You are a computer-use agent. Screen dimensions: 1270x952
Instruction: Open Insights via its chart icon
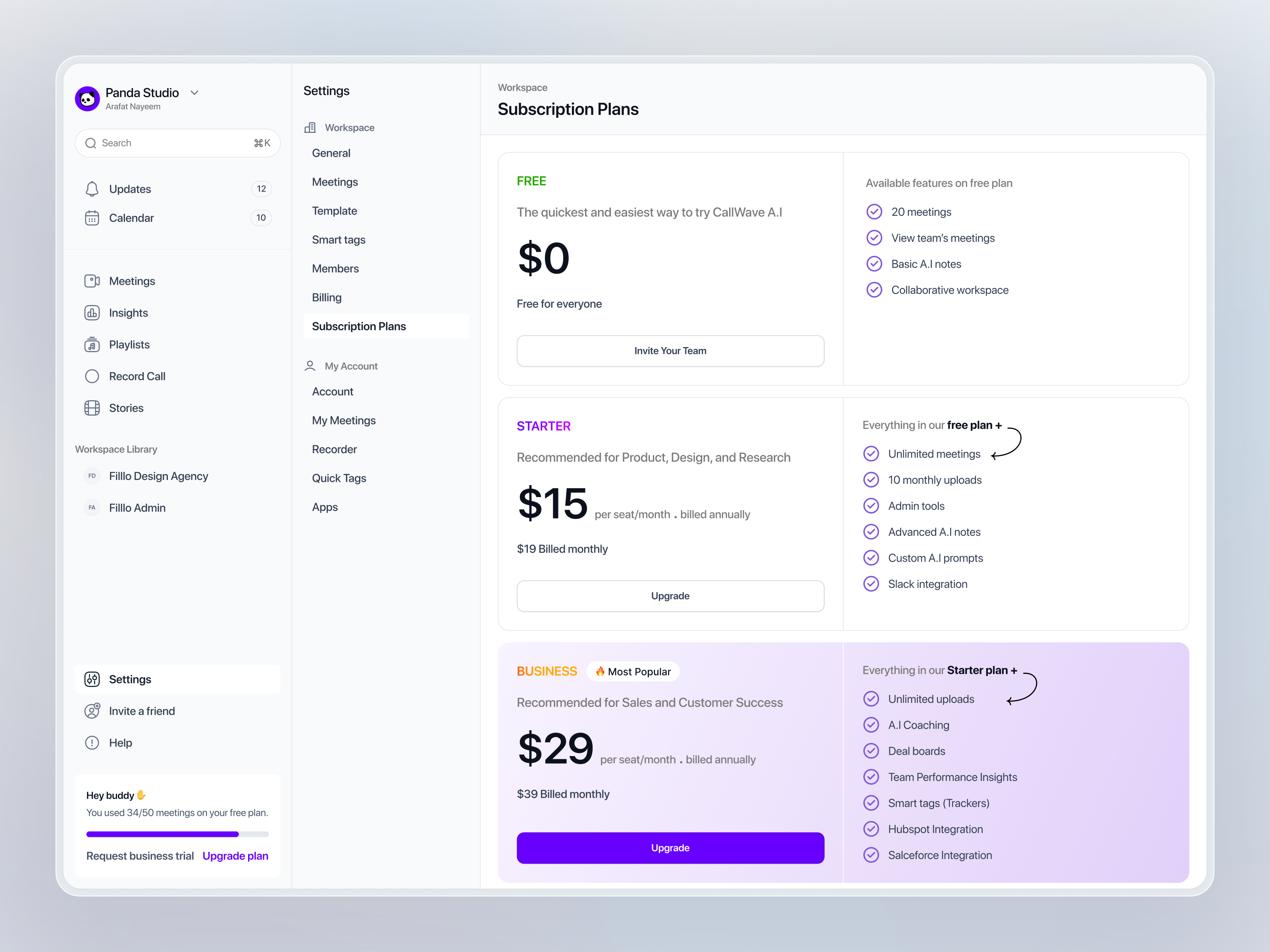tap(92, 312)
